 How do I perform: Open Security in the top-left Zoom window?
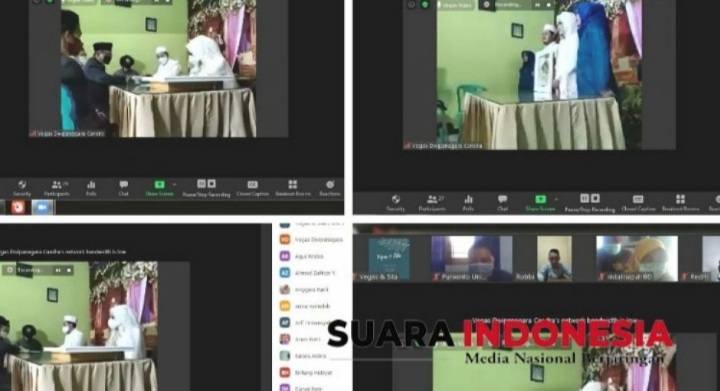(22, 188)
